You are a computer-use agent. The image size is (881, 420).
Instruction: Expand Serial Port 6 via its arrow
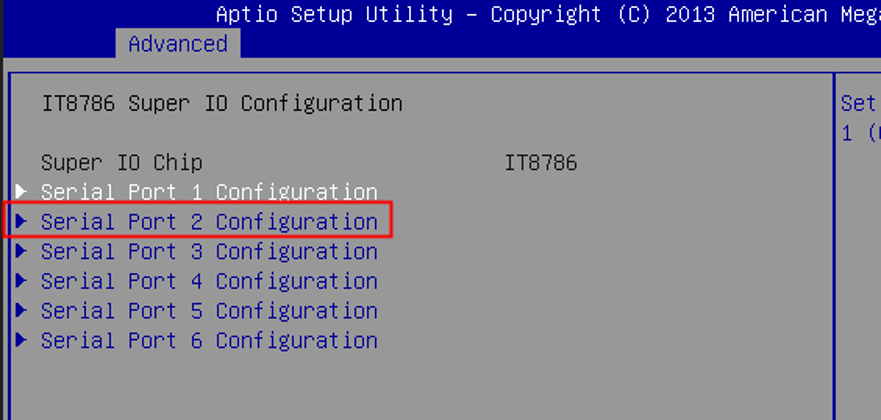(21, 340)
